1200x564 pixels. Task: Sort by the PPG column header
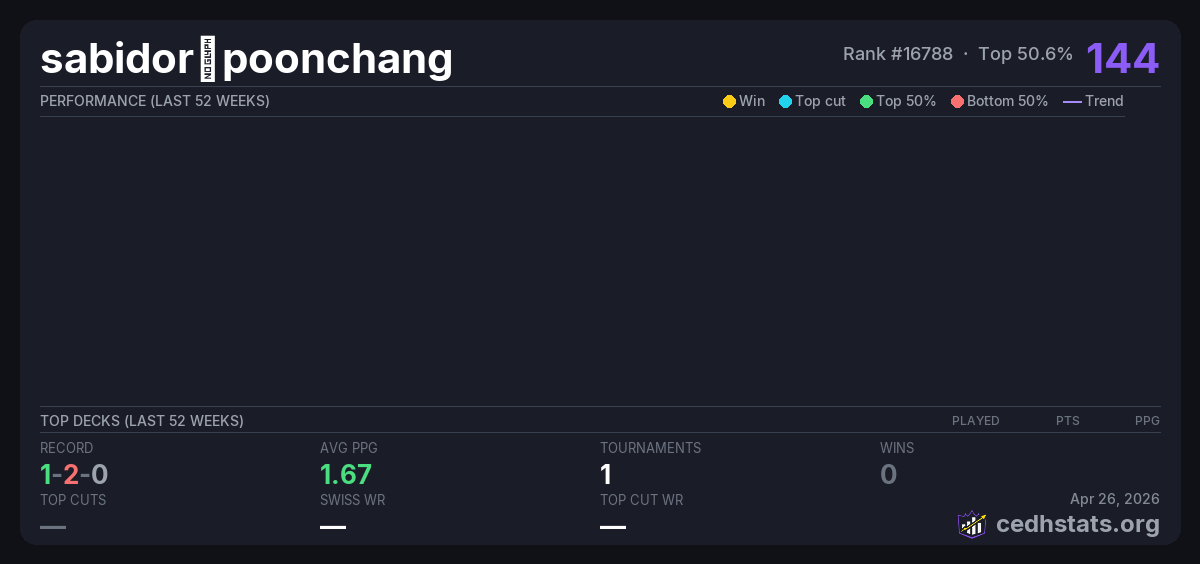pos(1147,421)
